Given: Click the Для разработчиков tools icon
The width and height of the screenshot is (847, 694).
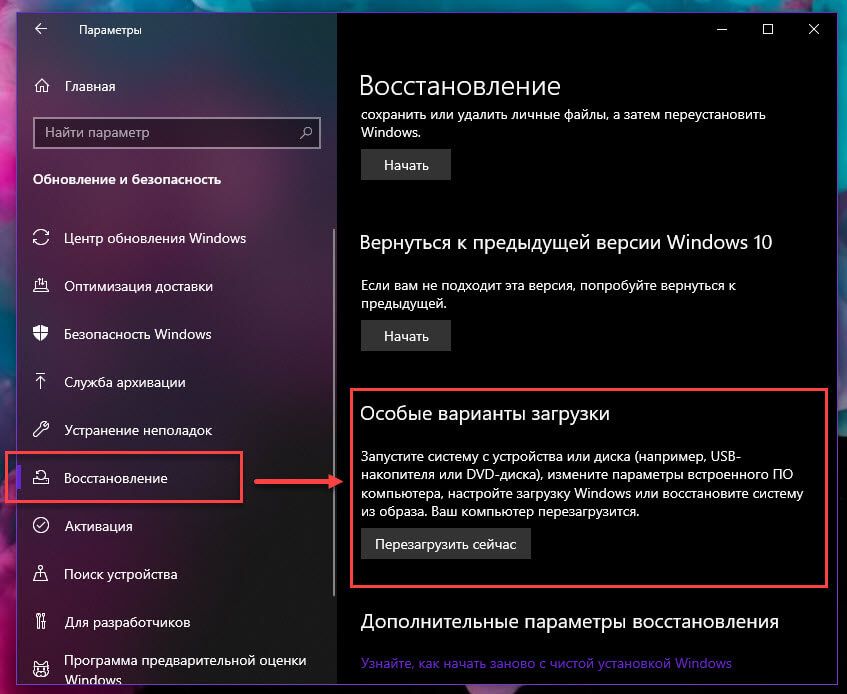Looking at the screenshot, I should (x=41, y=622).
